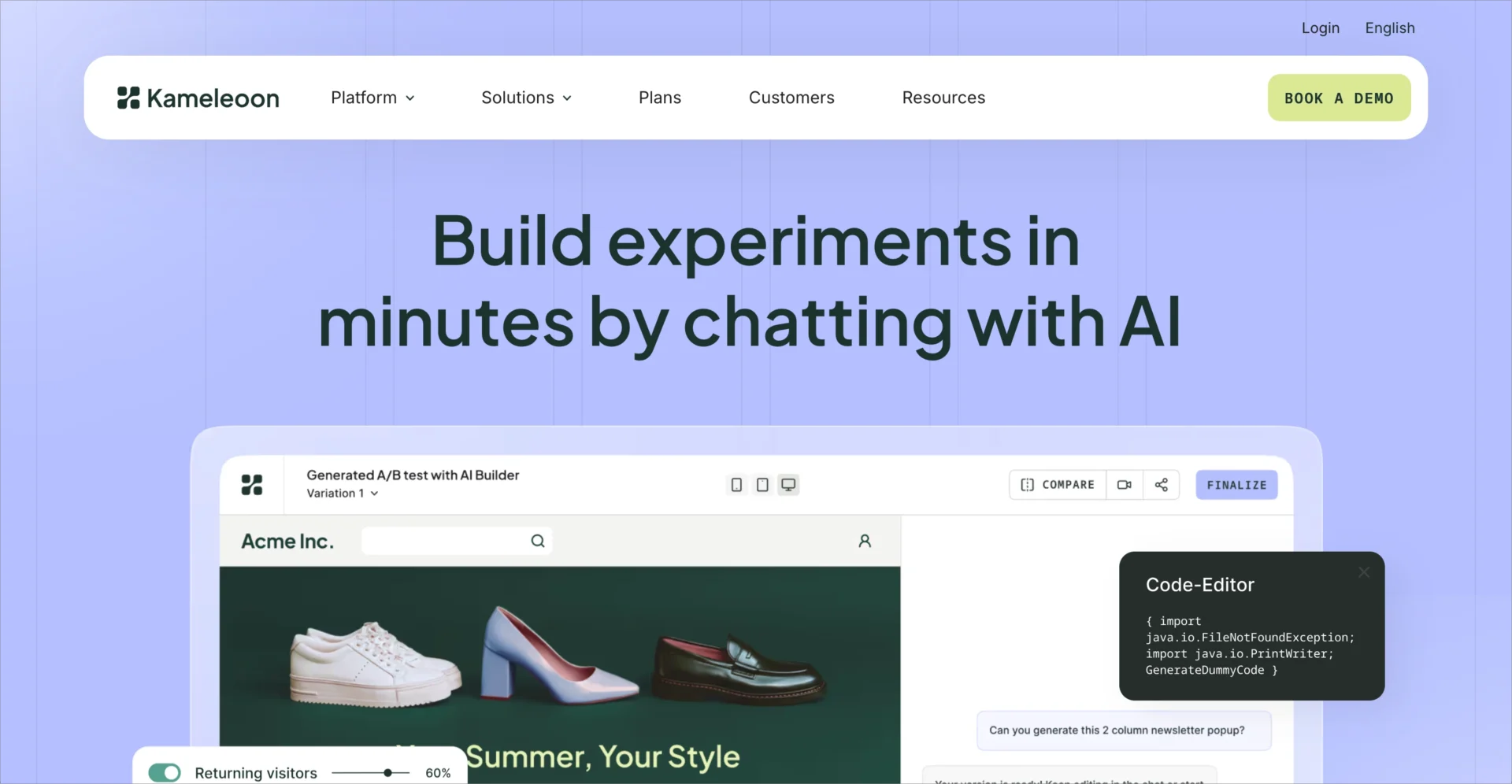Click the search magnifier icon in Acme search

[x=538, y=541]
